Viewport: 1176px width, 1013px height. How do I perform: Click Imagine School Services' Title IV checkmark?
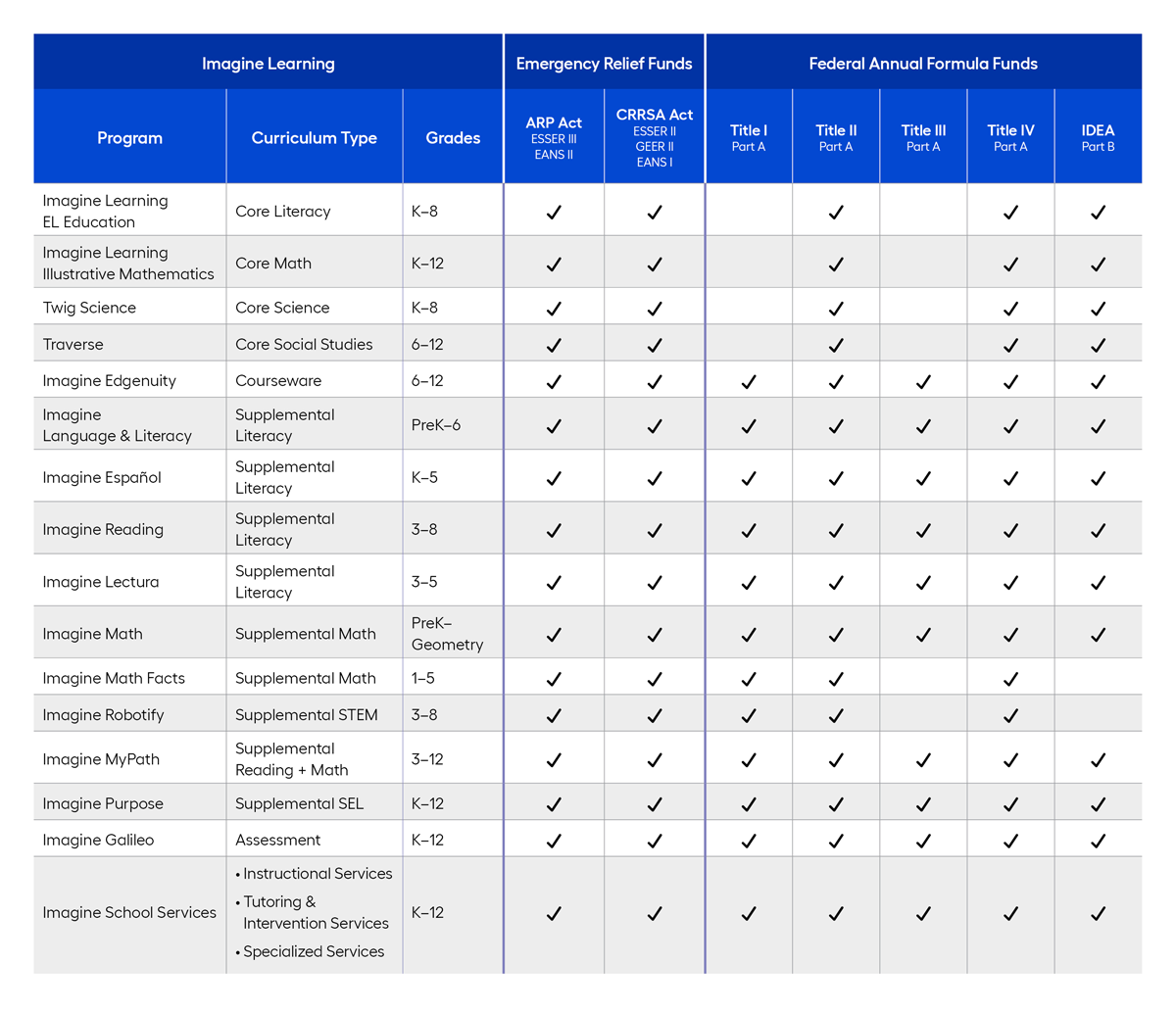pyautogui.click(x=1010, y=913)
